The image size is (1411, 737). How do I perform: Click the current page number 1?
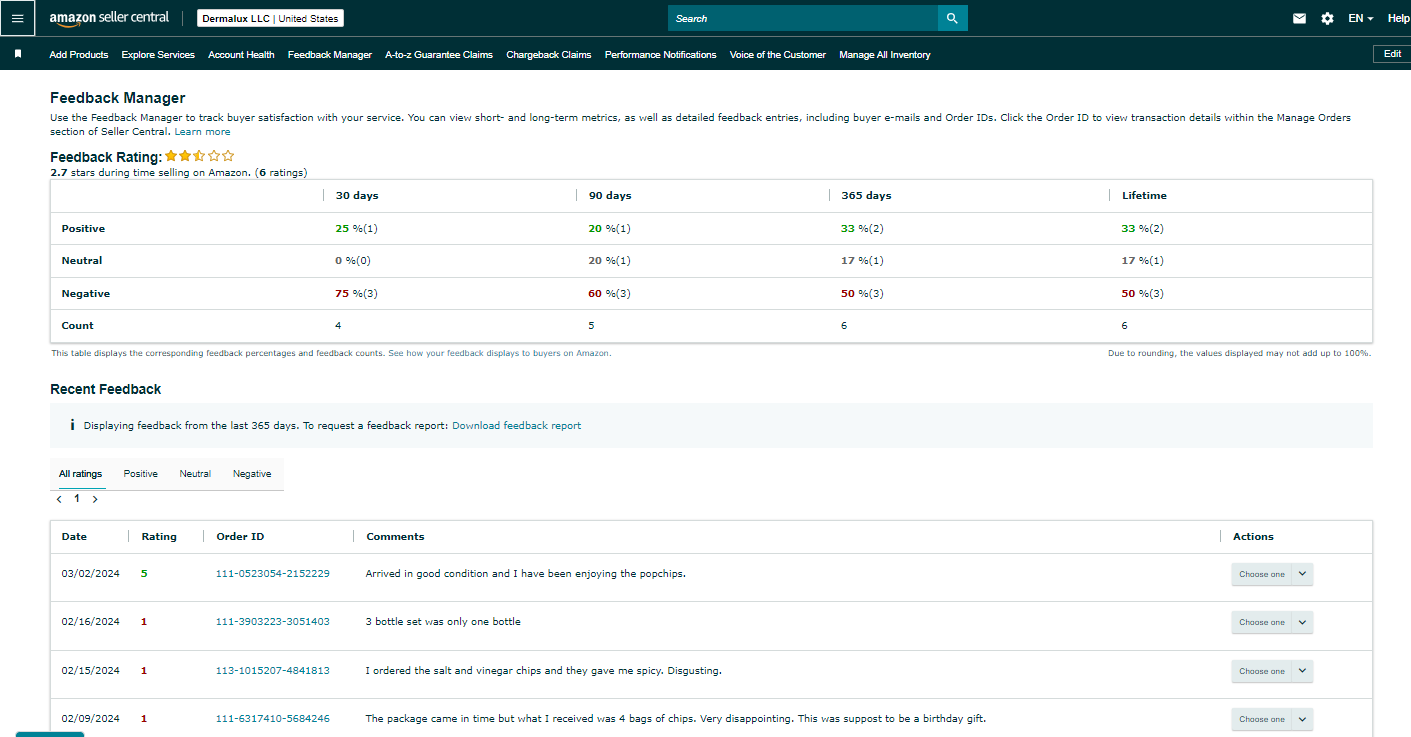[x=77, y=498]
